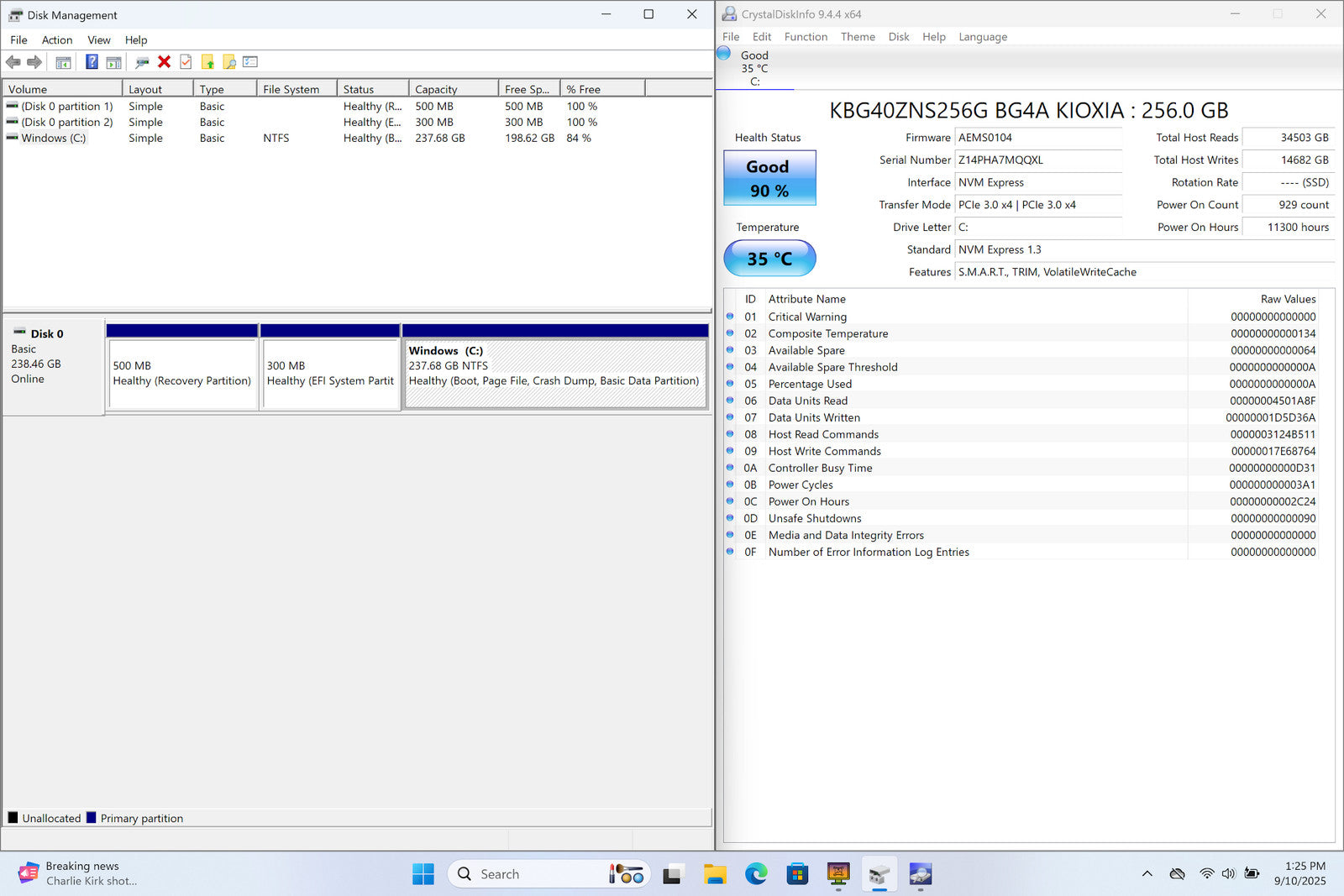Select the 300 MB EFI System Partition block
The width and height of the screenshot is (1344, 896).
(330, 374)
